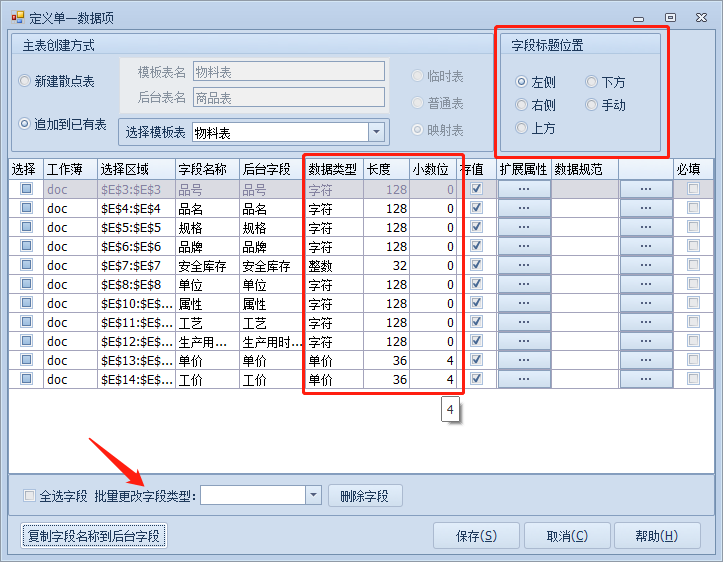Check the 必填 box for the 单位 row
Screen dimensions: 723x562
point(694,284)
